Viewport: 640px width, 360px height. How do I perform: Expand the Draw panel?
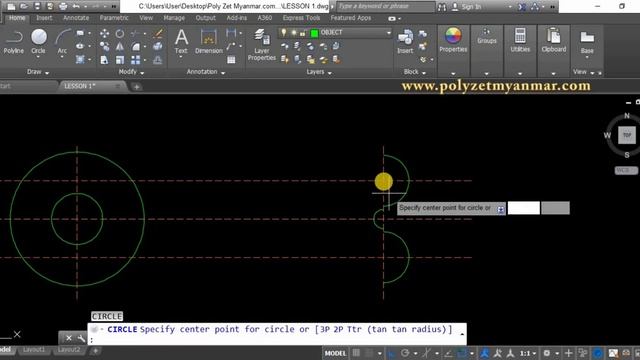pyautogui.click(x=38, y=72)
